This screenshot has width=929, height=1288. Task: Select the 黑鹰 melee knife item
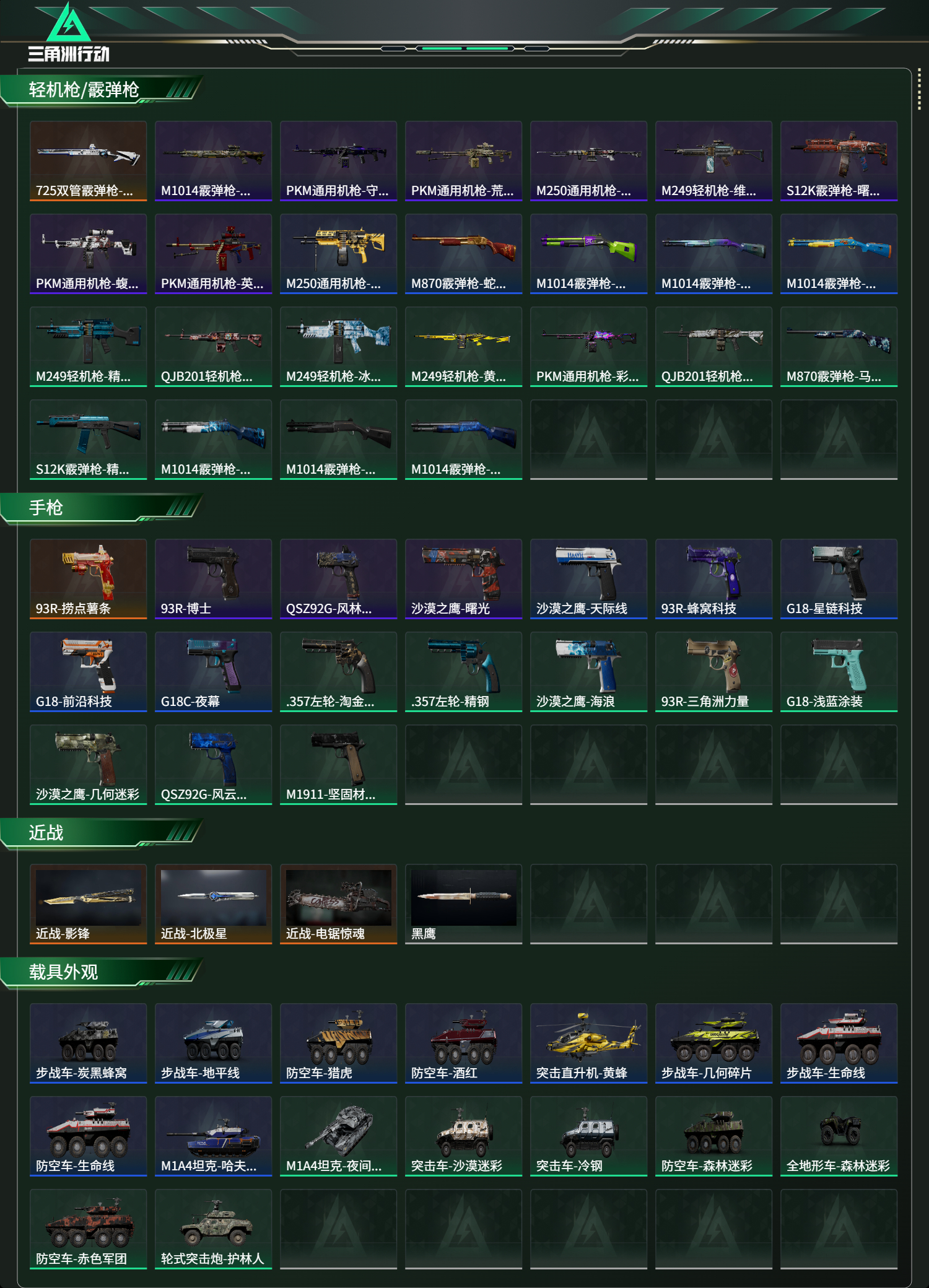463,904
